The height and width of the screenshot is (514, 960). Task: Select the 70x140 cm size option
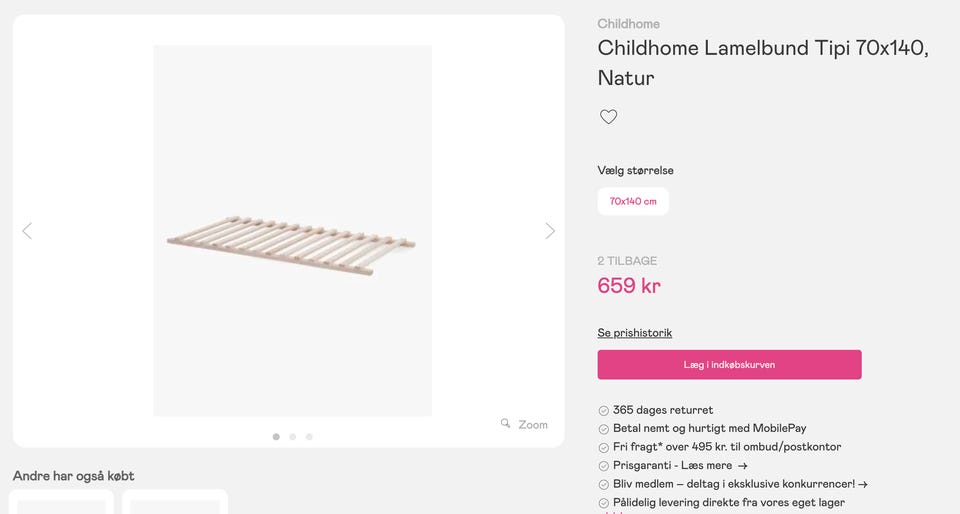pyautogui.click(x=633, y=201)
